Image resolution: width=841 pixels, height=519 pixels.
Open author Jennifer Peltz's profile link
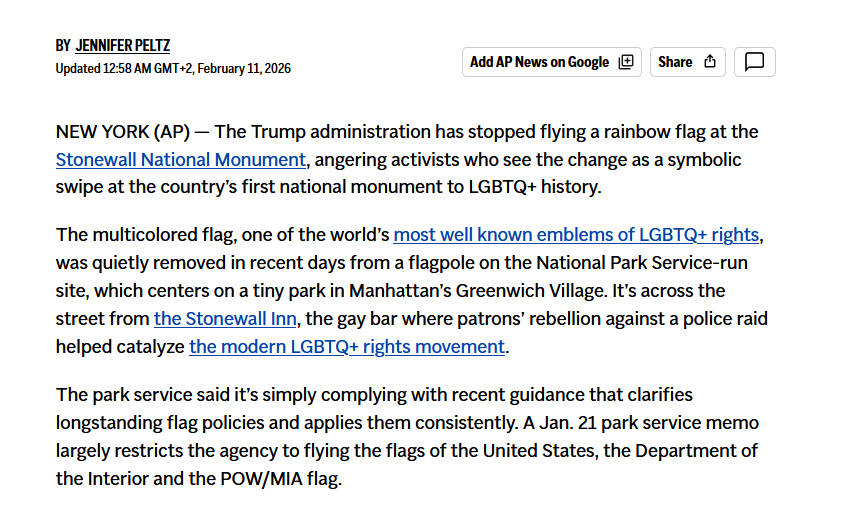click(x=122, y=46)
